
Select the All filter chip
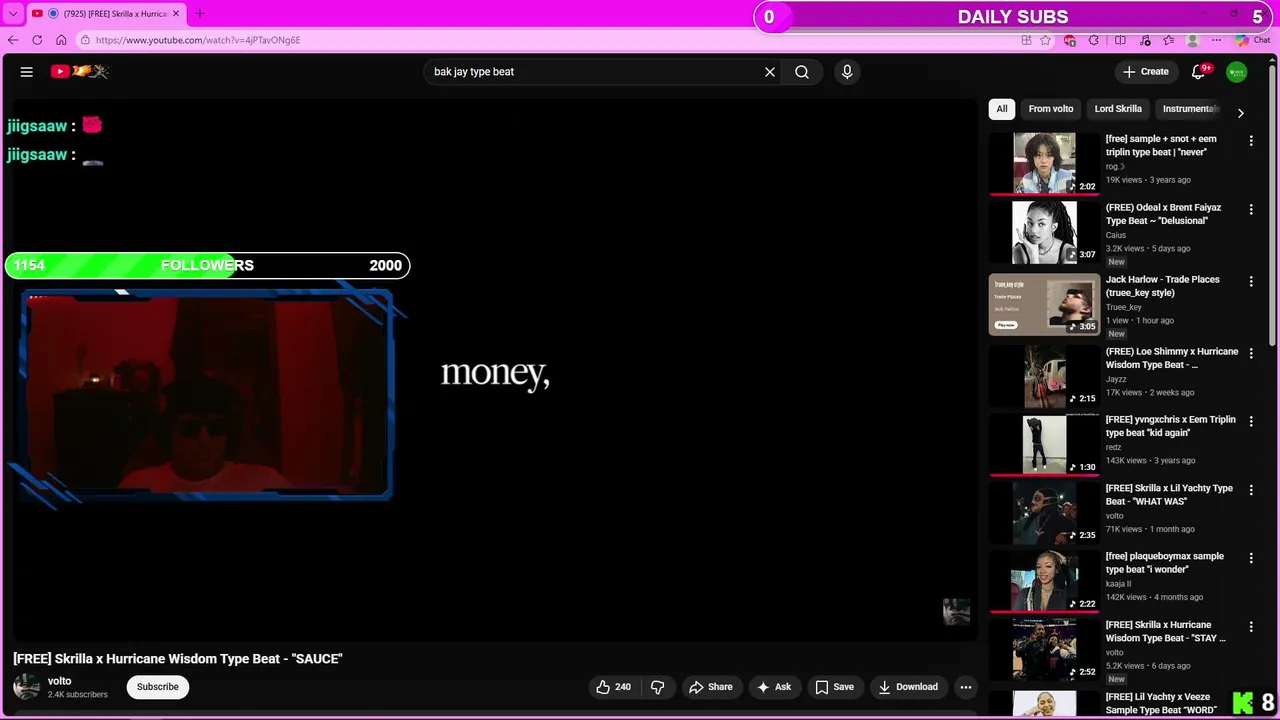tap(1002, 109)
